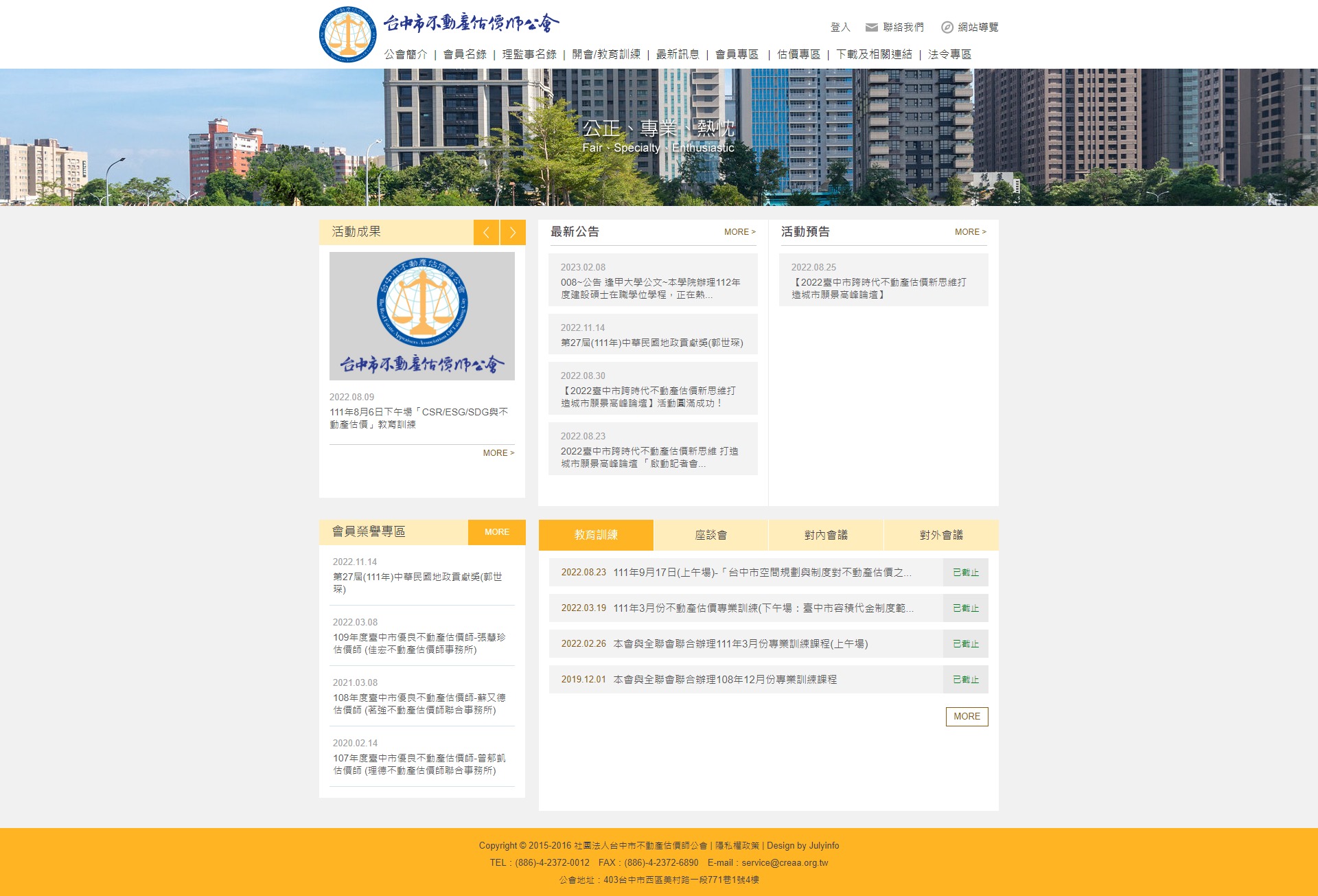Open the 隱私權政策 footer link

click(x=737, y=845)
